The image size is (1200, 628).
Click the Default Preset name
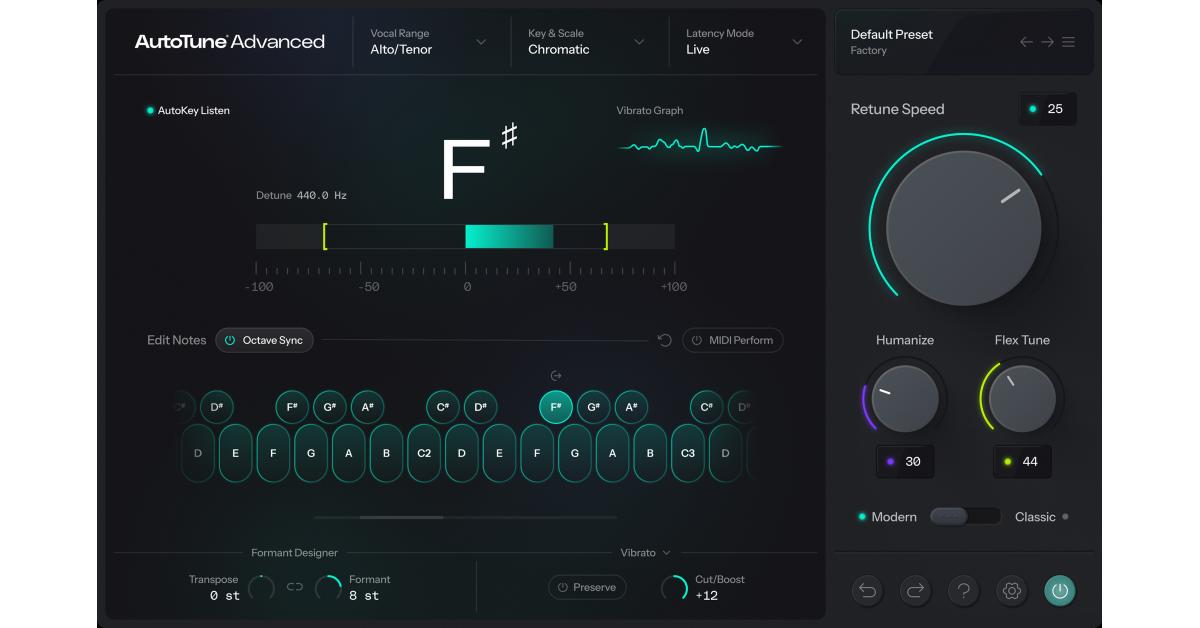pyautogui.click(x=892, y=34)
